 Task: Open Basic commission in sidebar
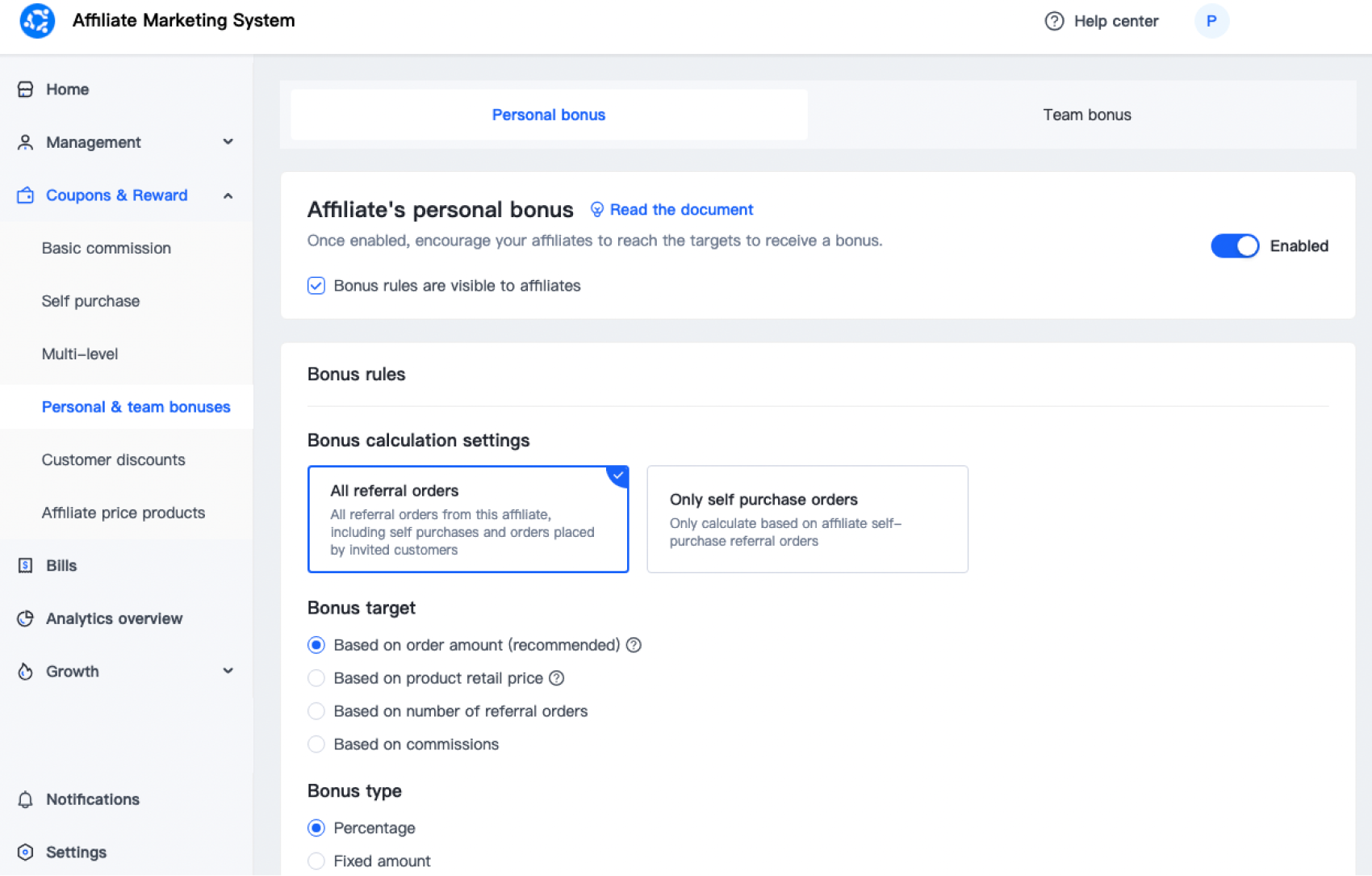tap(107, 249)
